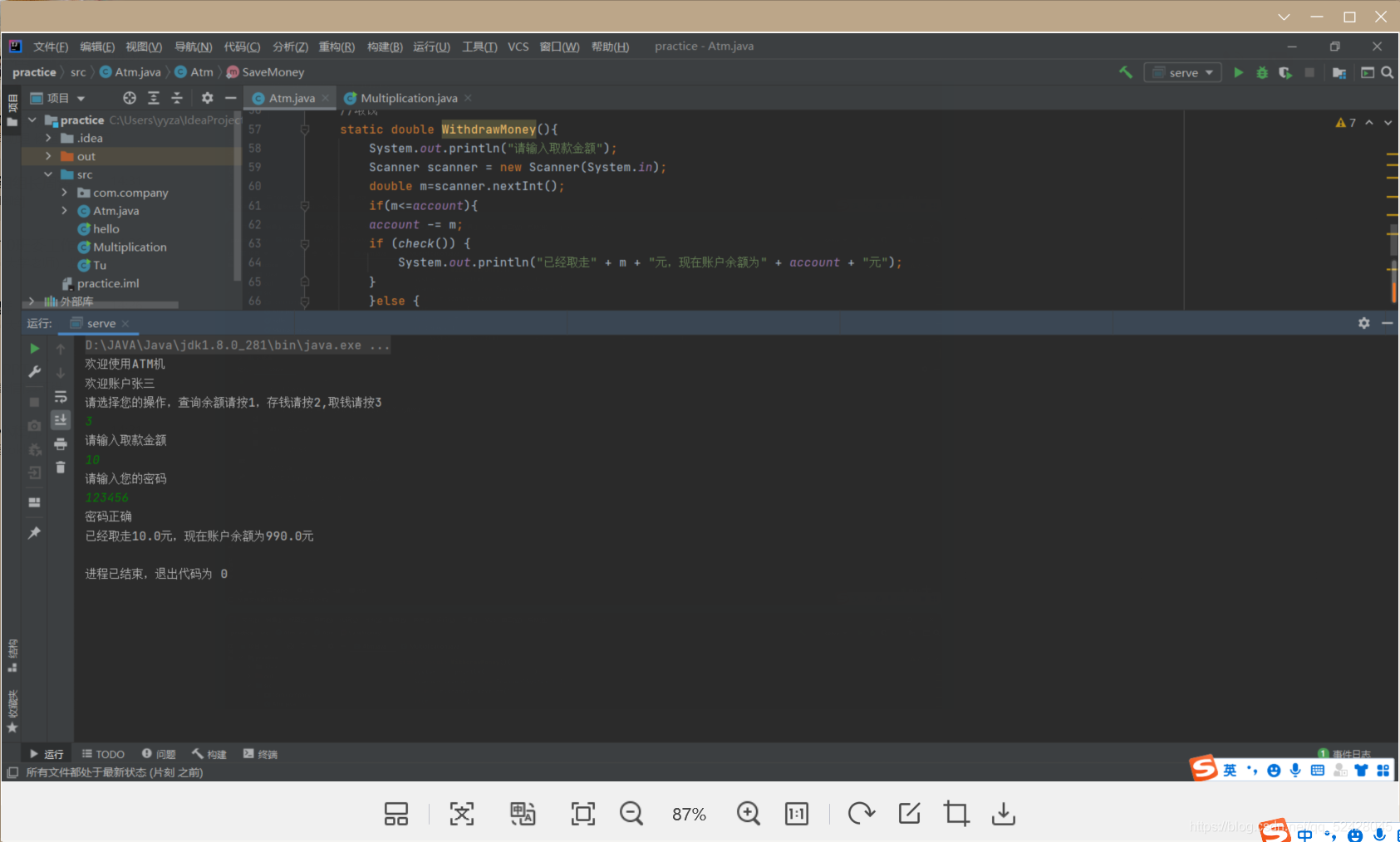This screenshot has width=1400, height=842.
Task: Open the TODO tool window
Action: [103, 754]
